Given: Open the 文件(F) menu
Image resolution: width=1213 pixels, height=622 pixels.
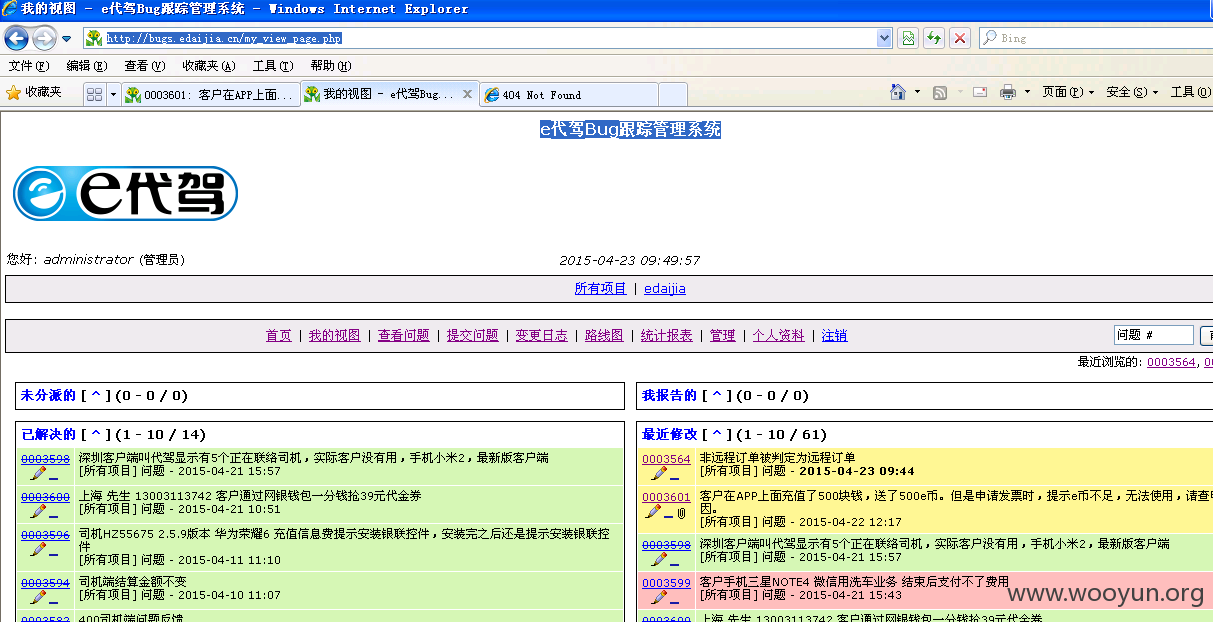Looking at the screenshot, I should point(29,66).
